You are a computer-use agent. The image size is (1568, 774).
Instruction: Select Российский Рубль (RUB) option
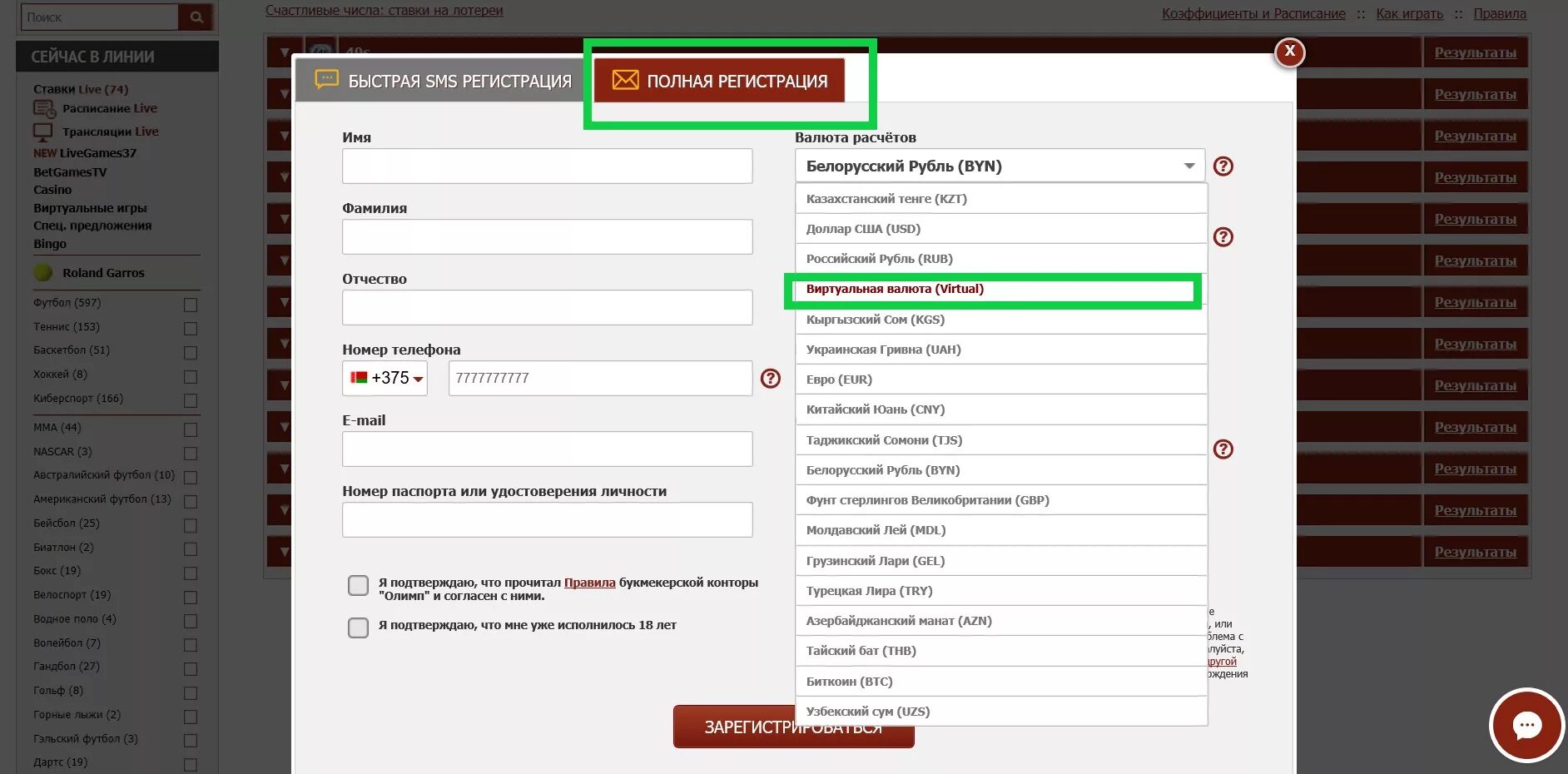point(1001,259)
